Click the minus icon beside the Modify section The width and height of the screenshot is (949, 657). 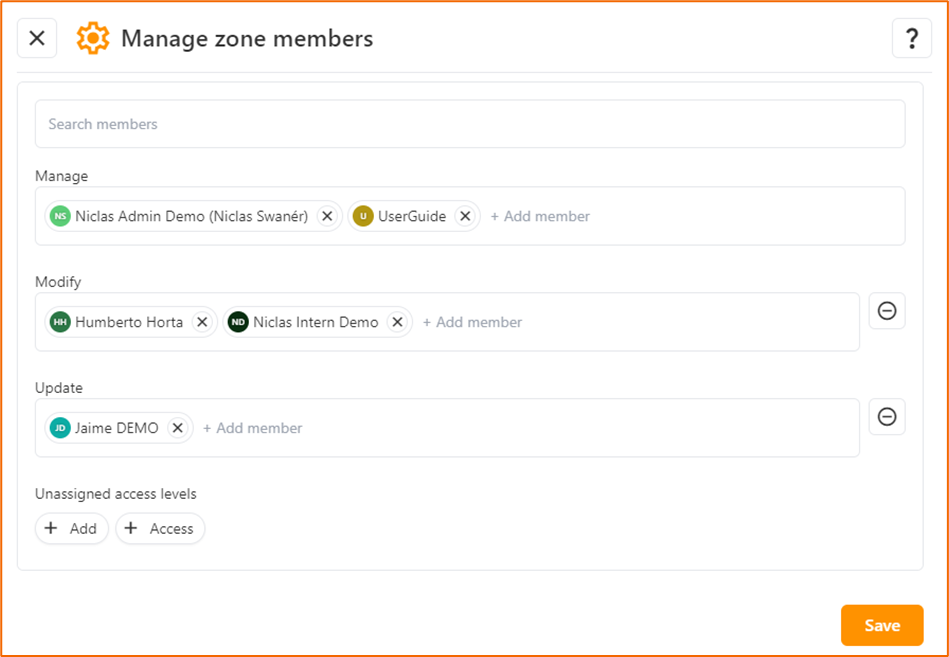pyautogui.click(x=886, y=311)
